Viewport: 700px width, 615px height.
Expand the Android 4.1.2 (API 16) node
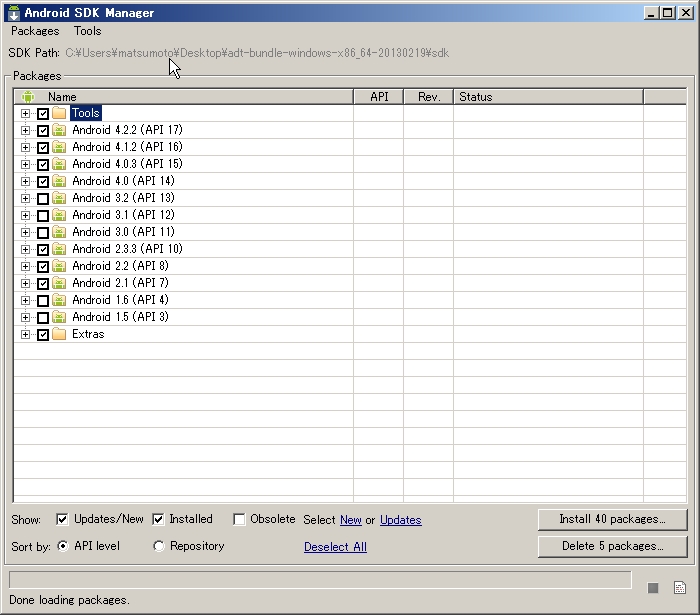click(25, 147)
